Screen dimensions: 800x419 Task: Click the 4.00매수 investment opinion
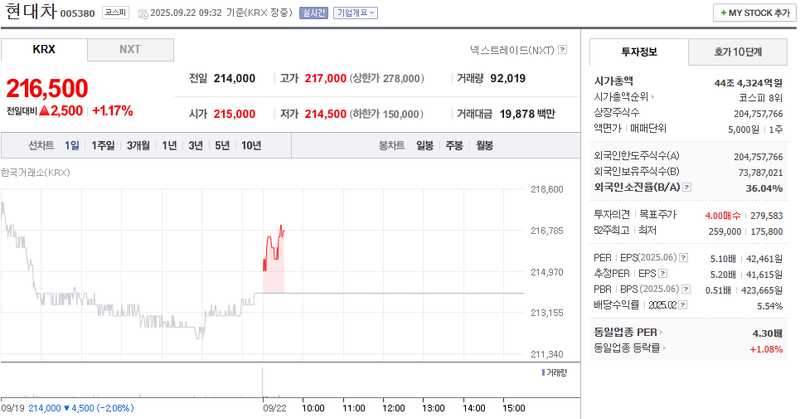click(722, 216)
